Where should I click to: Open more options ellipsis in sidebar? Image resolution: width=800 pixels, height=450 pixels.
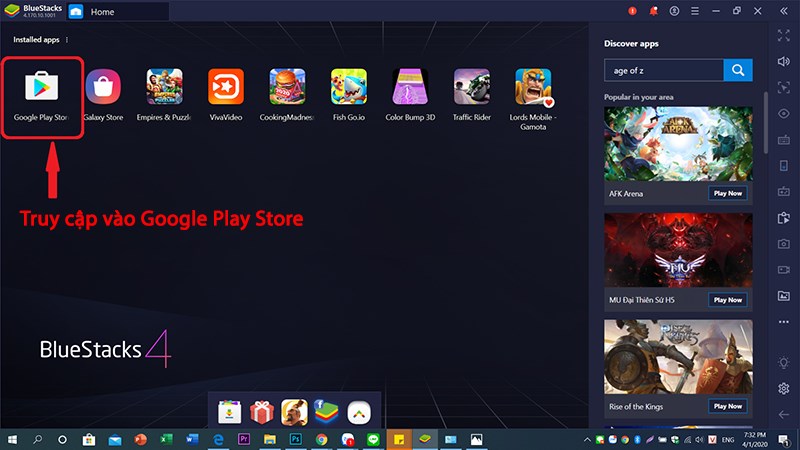[x=784, y=322]
